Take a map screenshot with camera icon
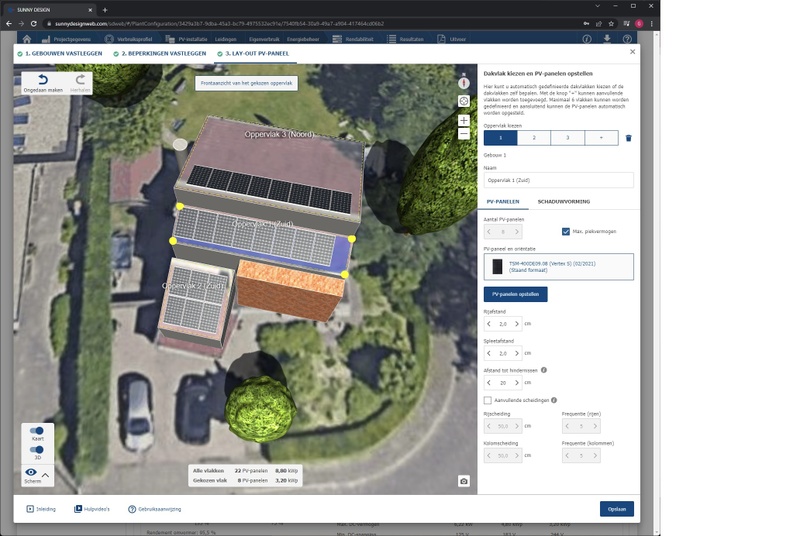This screenshot has height=536, width=800. [463, 481]
